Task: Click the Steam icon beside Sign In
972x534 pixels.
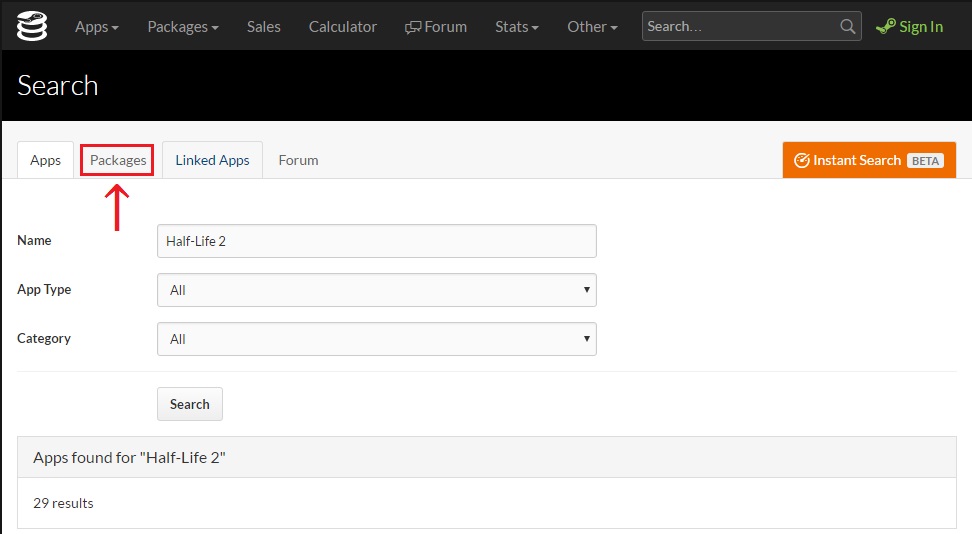Action: coord(885,27)
